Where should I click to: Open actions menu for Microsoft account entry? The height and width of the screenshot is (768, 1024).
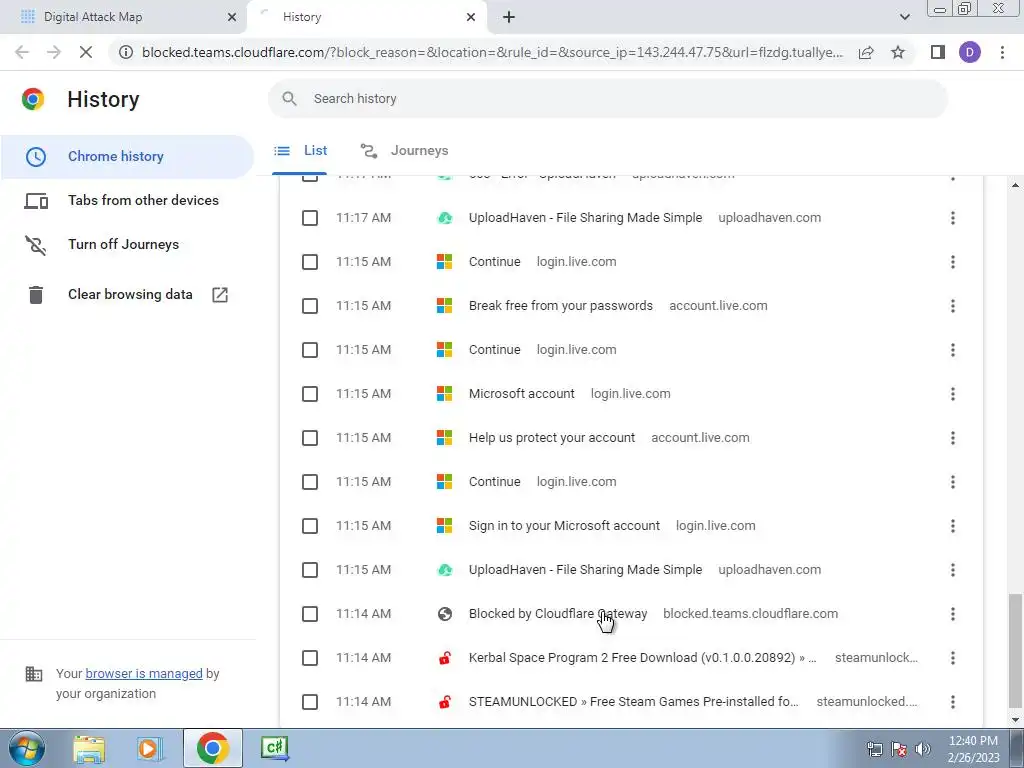point(953,394)
